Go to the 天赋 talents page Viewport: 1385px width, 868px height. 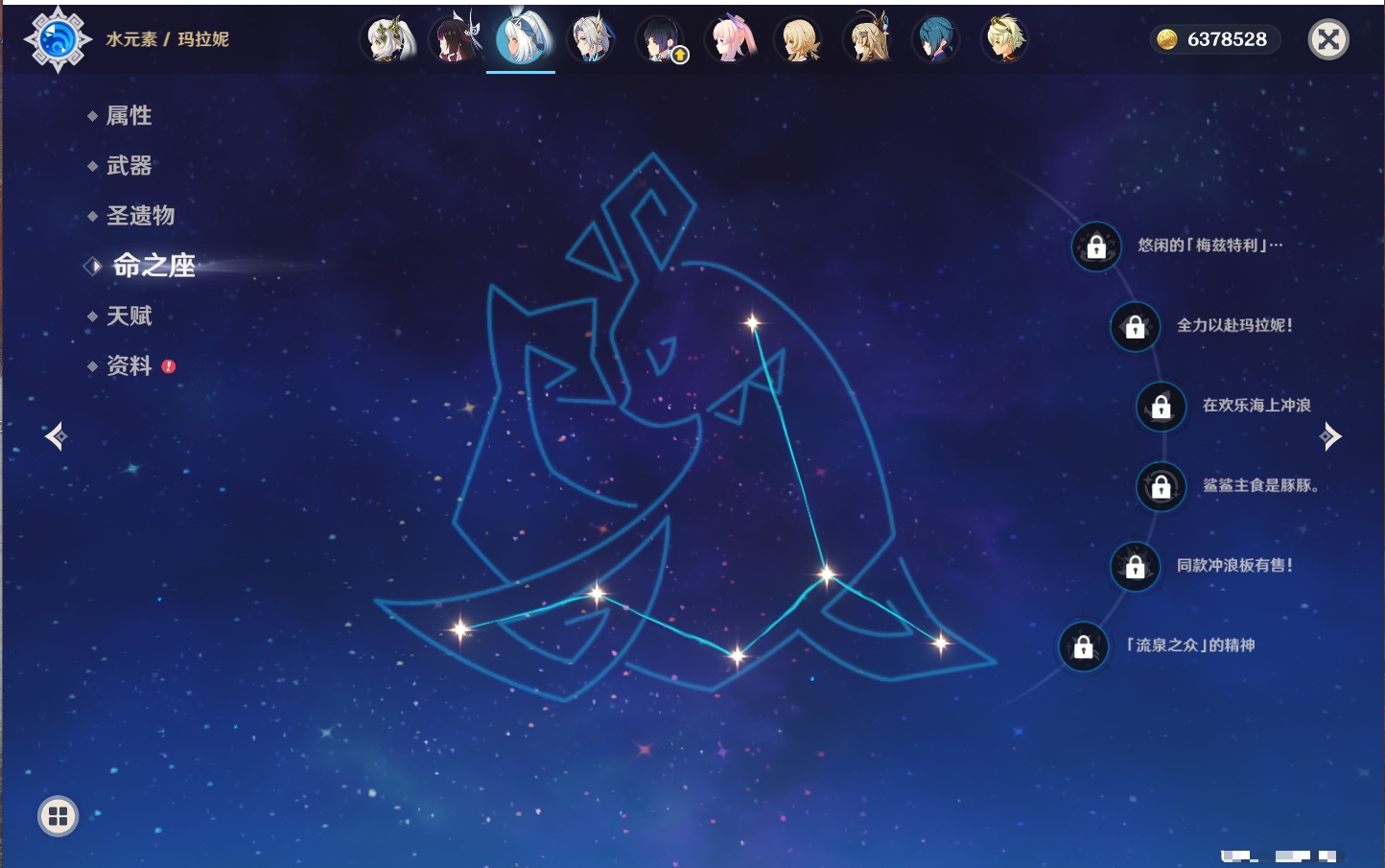pyautogui.click(x=129, y=316)
